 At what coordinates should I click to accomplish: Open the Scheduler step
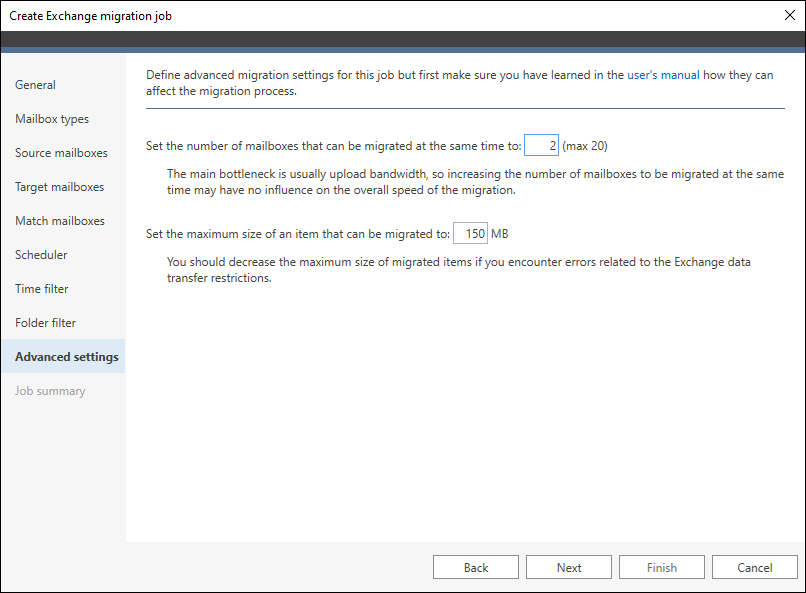click(x=41, y=254)
